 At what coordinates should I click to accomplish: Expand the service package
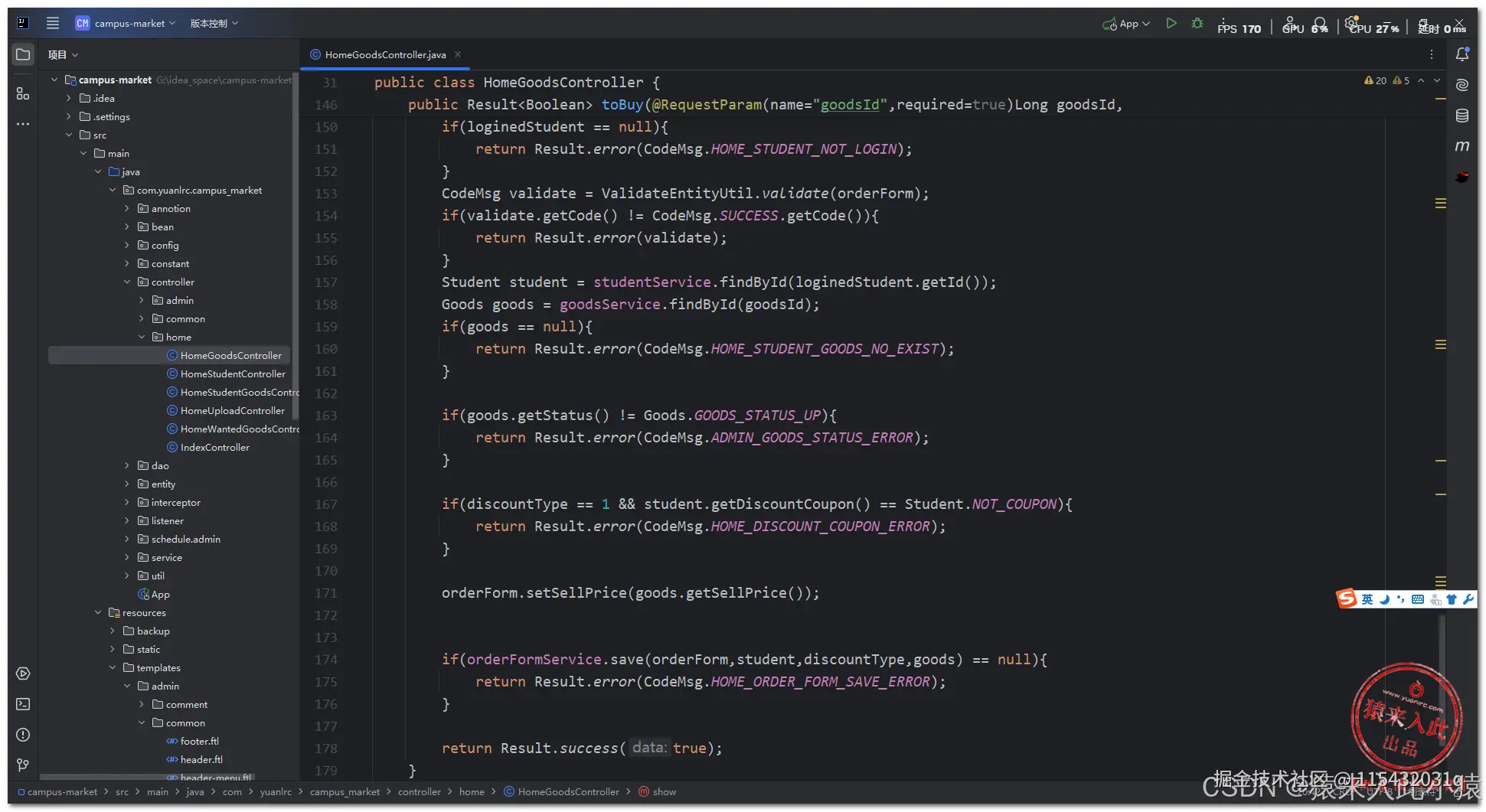(127, 557)
